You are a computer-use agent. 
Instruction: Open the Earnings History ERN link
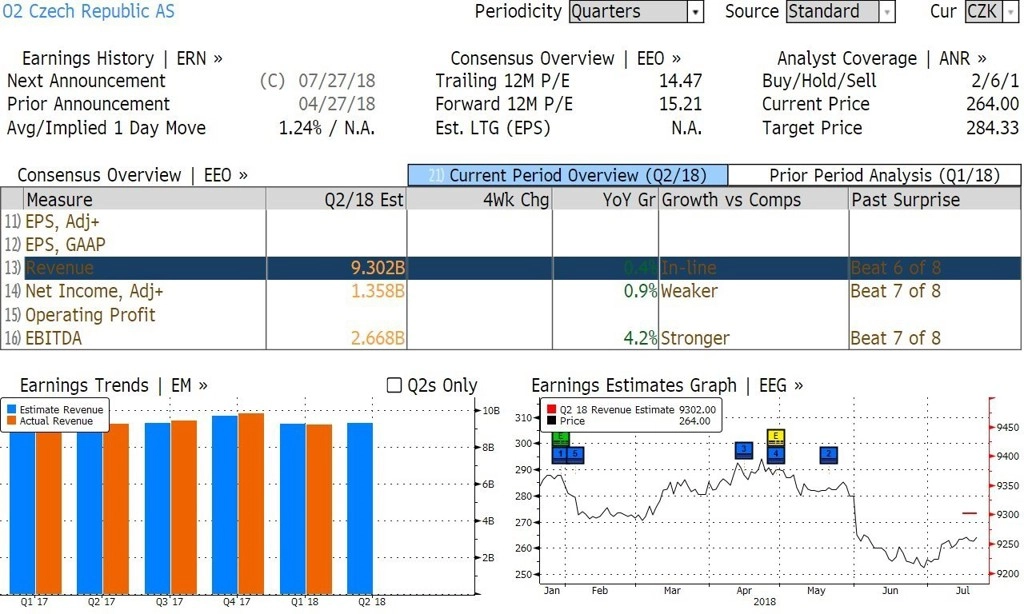122,58
